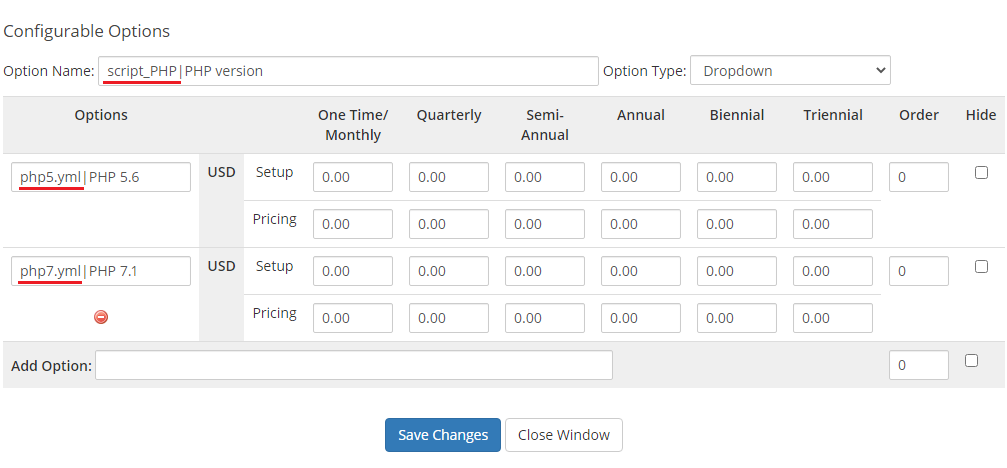This screenshot has width=1007, height=468.
Task: Click the Order field in Add Option row
Action: (918, 365)
